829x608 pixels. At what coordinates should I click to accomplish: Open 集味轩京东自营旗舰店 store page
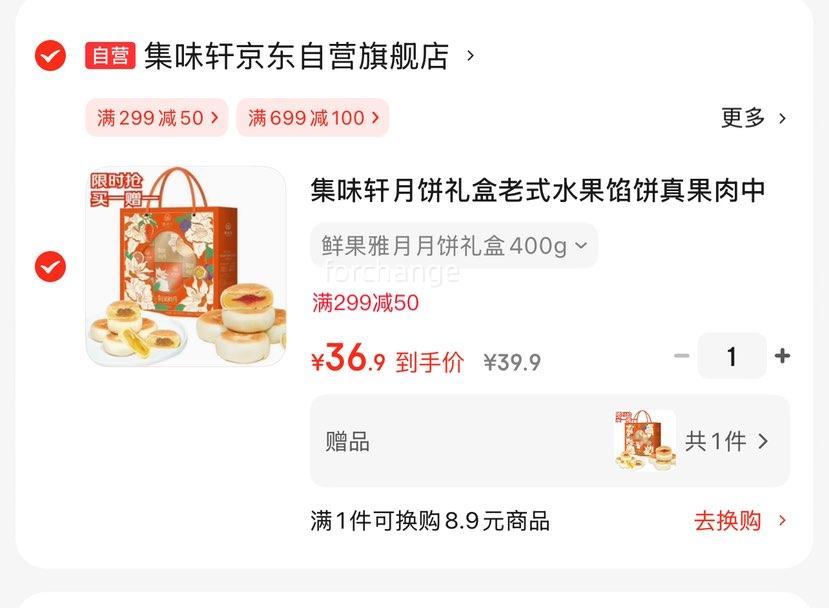(x=297, y=56)
